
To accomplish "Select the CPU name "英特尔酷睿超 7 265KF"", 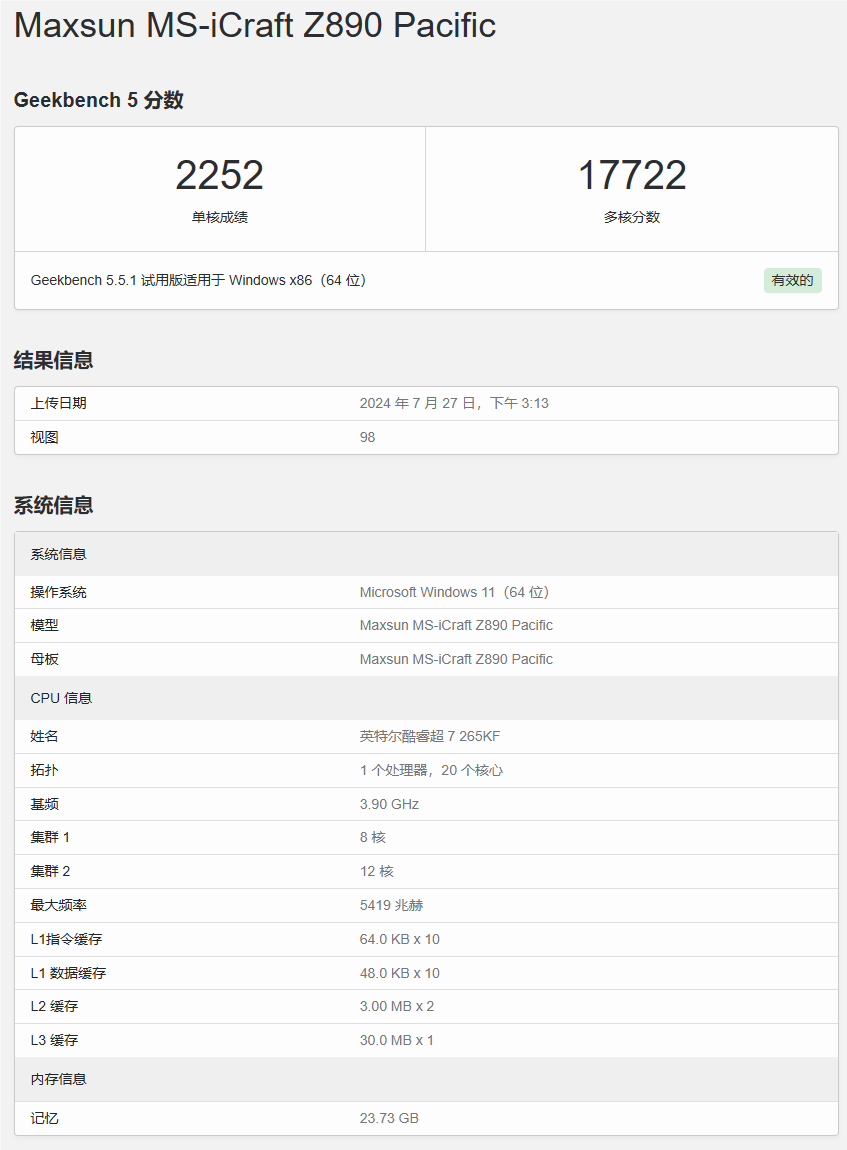I will coord(430,736).
